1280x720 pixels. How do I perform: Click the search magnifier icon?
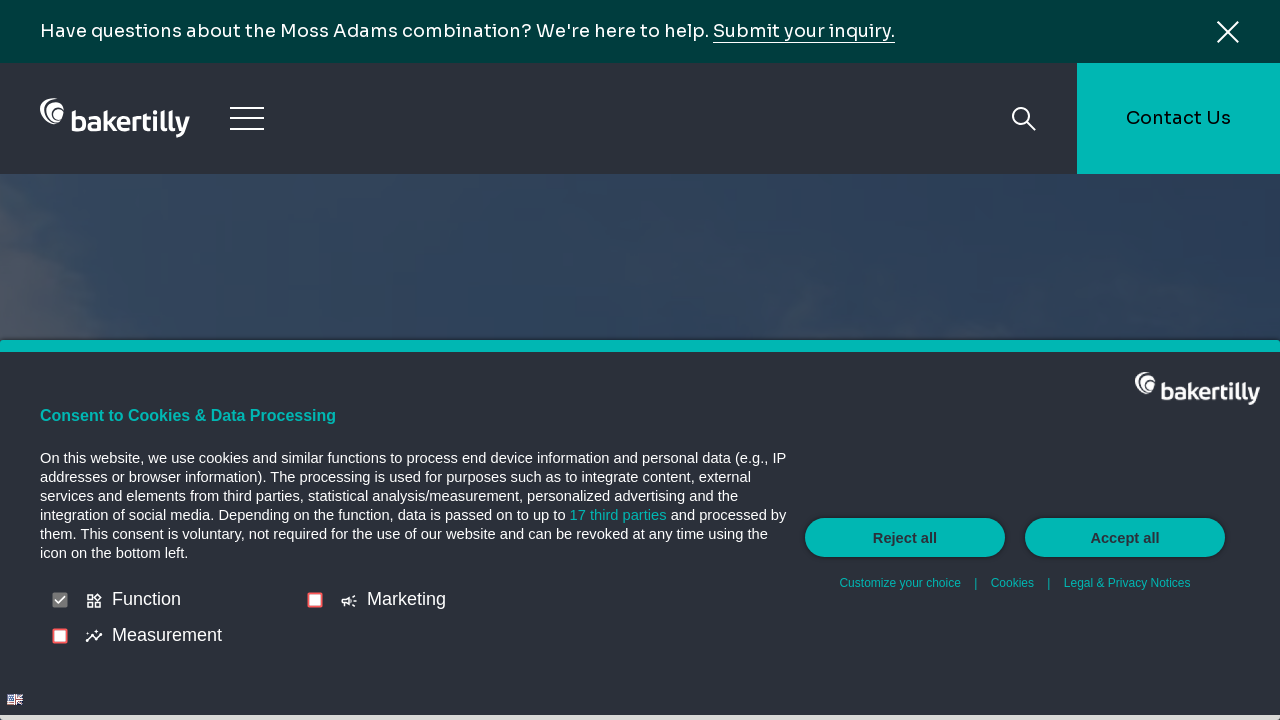pyautogui.click(x=1023, y=119)
